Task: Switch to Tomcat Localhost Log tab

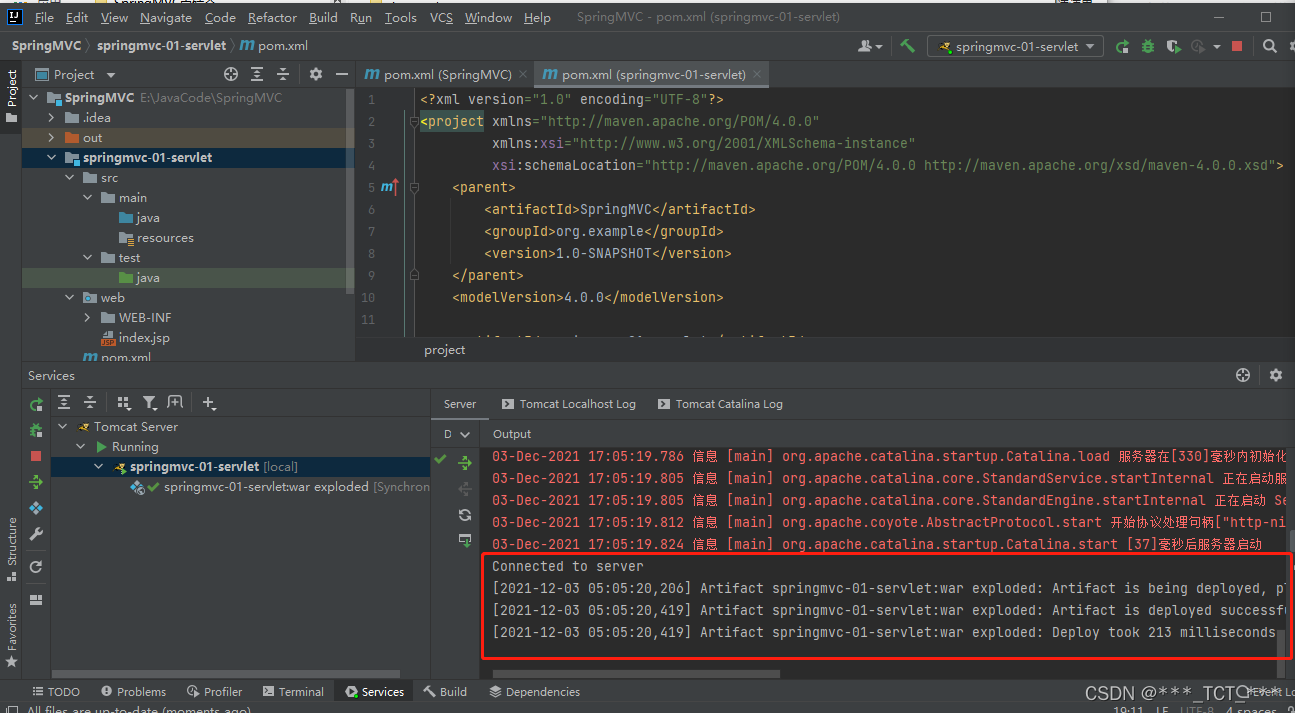Action: 568,404
